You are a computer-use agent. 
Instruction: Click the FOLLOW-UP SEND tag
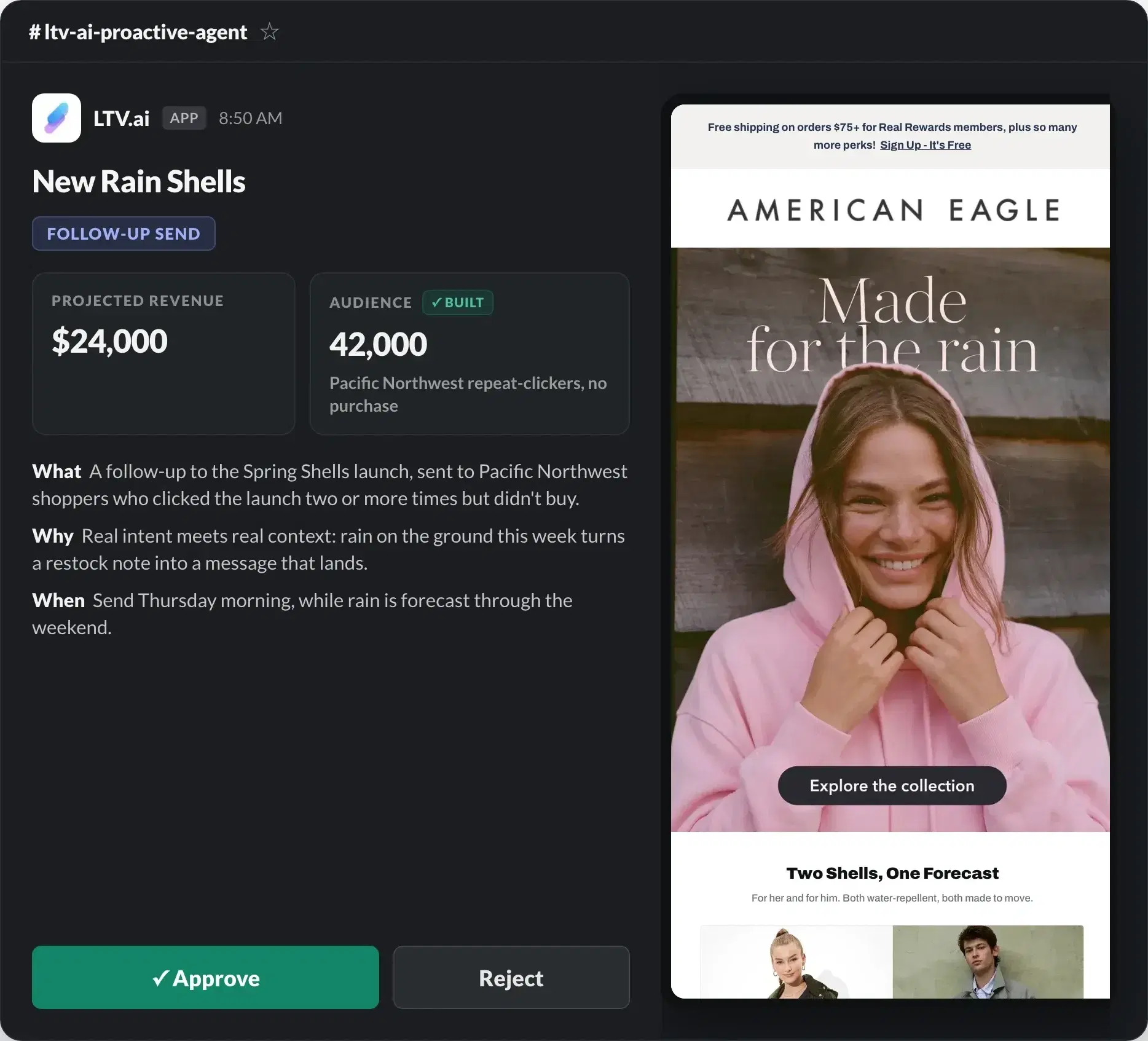click(124, 234)
